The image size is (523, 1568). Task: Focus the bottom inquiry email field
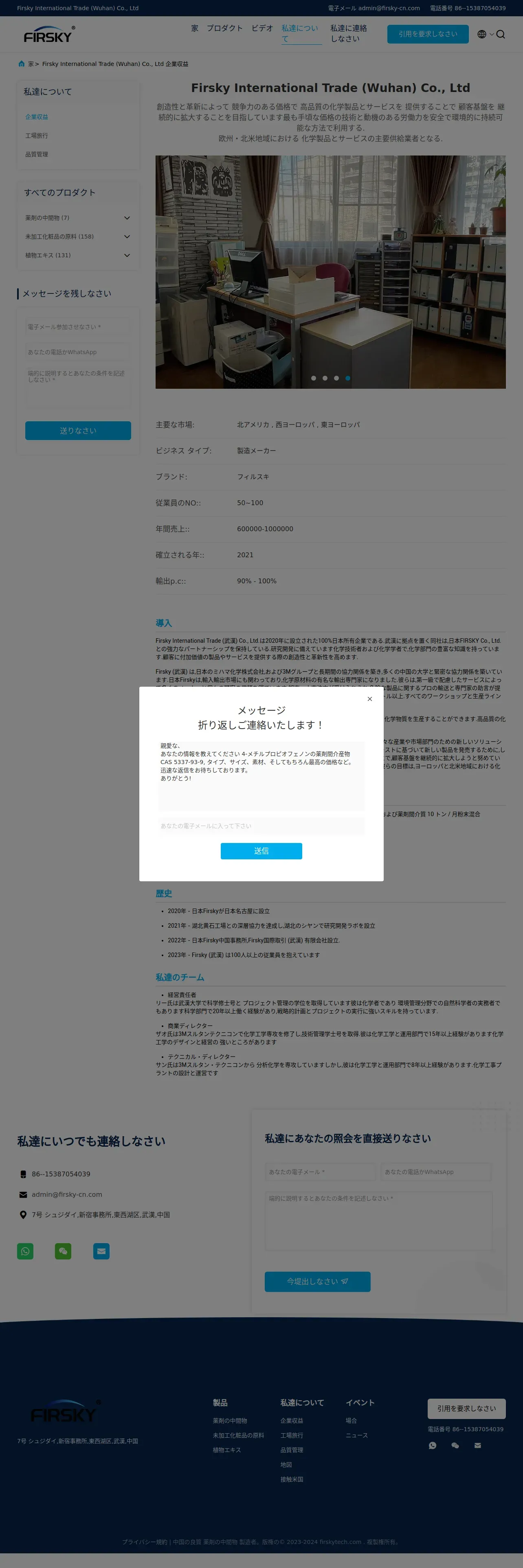point(320,1172)
